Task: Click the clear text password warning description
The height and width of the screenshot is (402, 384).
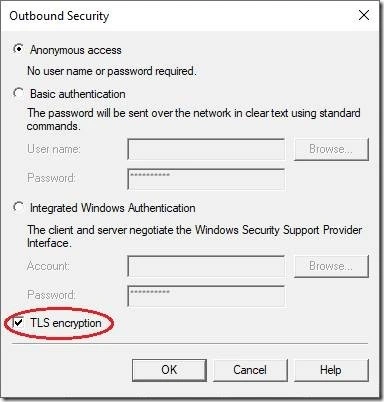Action: 194,119
